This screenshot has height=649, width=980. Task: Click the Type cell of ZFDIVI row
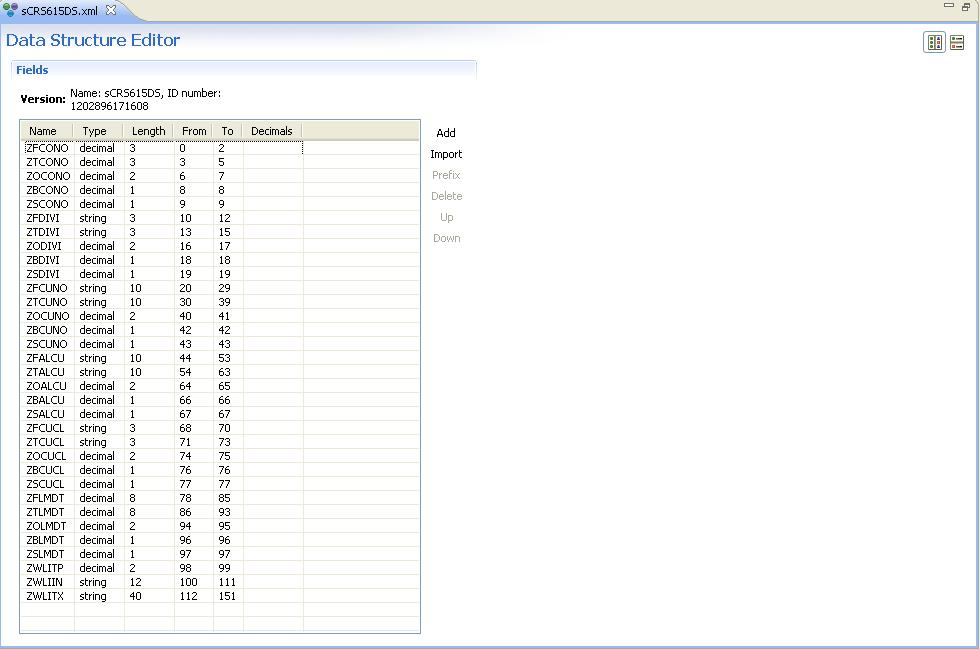click(99, 218)
